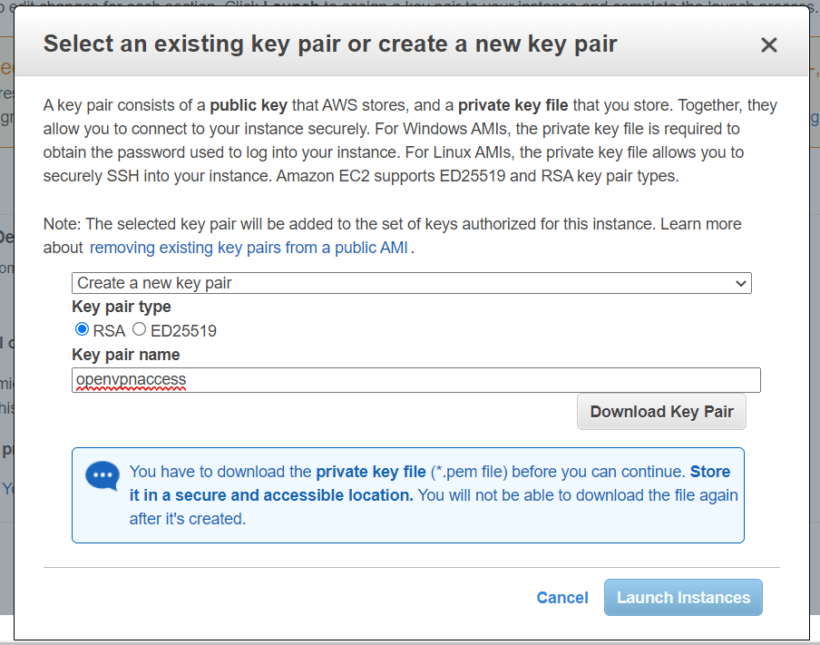
Task: Close the key pair dialog
Action: pyautogui.click(x=768, y=45)
